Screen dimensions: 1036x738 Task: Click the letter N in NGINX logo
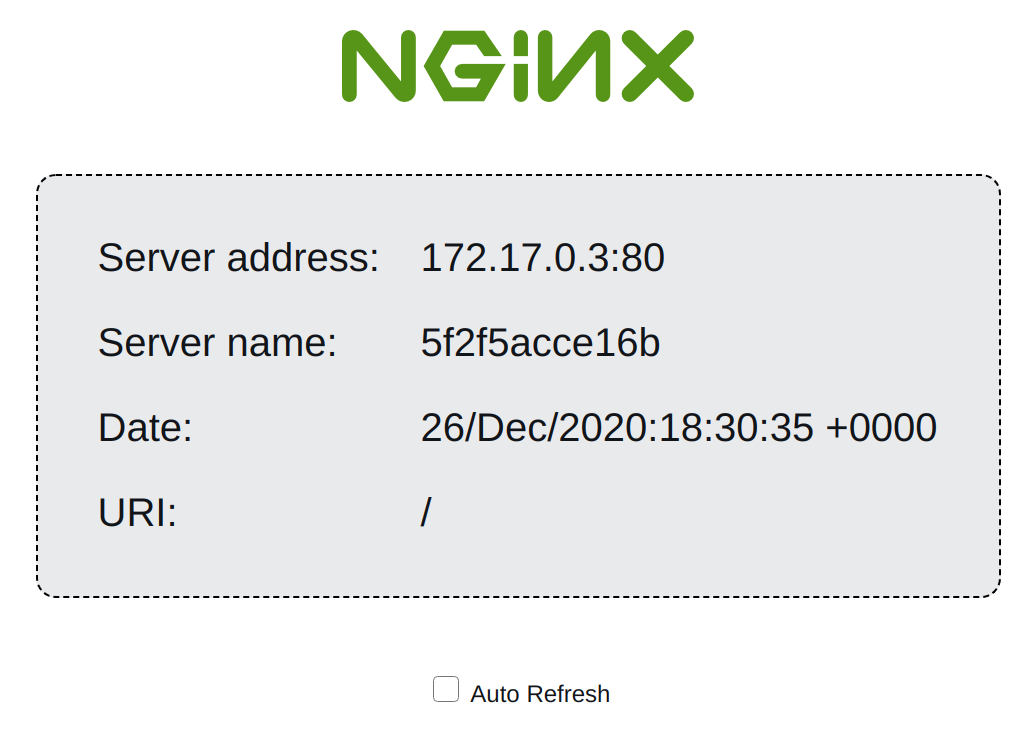coord(379,66)
